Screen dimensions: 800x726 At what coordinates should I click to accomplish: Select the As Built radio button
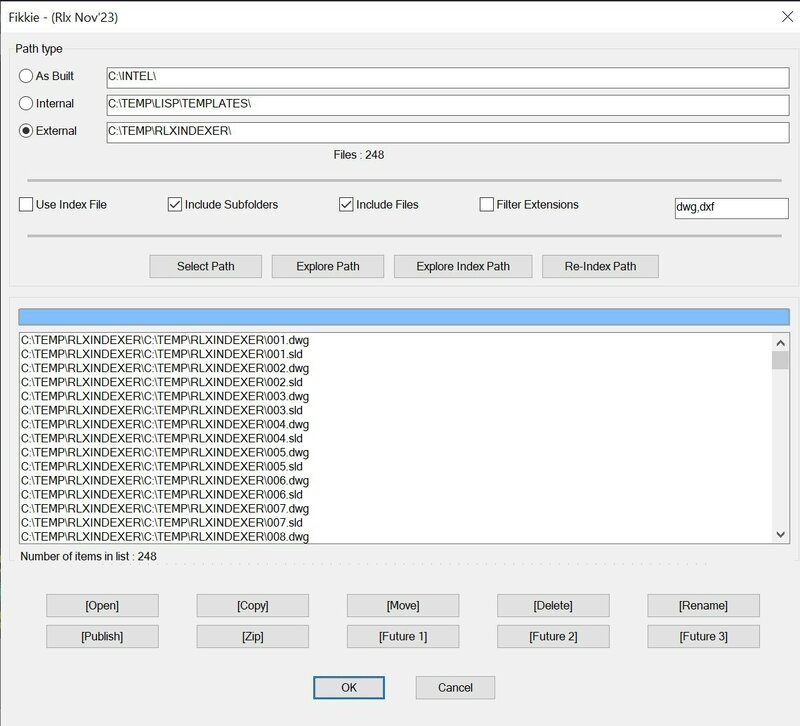pyautogui.click(x=26, y=76)
